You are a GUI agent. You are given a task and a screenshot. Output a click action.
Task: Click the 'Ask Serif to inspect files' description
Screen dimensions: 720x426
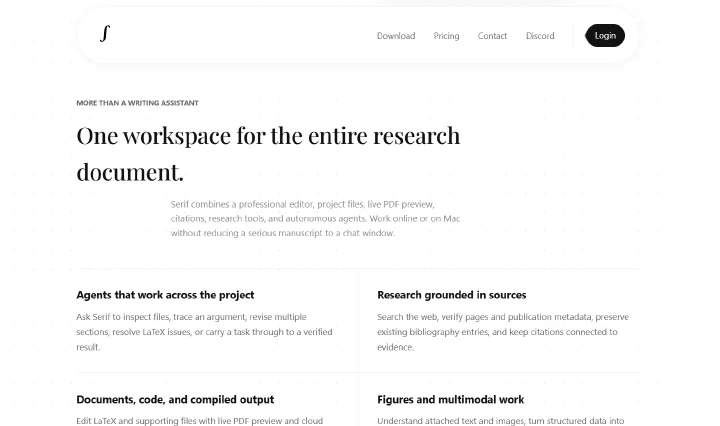[x=204, y=332]
